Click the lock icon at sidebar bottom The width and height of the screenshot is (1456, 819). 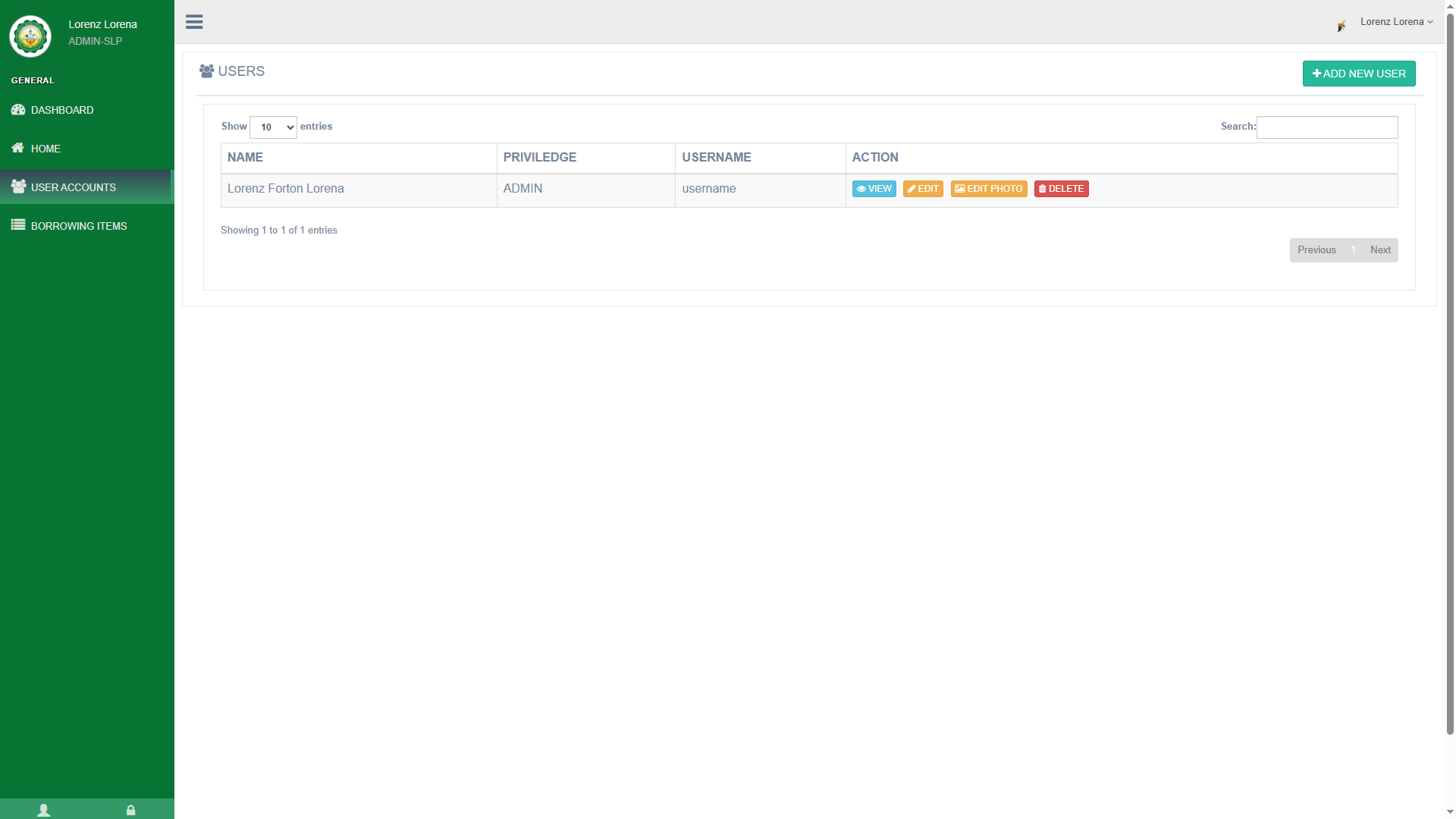click(x=130, y=810)
